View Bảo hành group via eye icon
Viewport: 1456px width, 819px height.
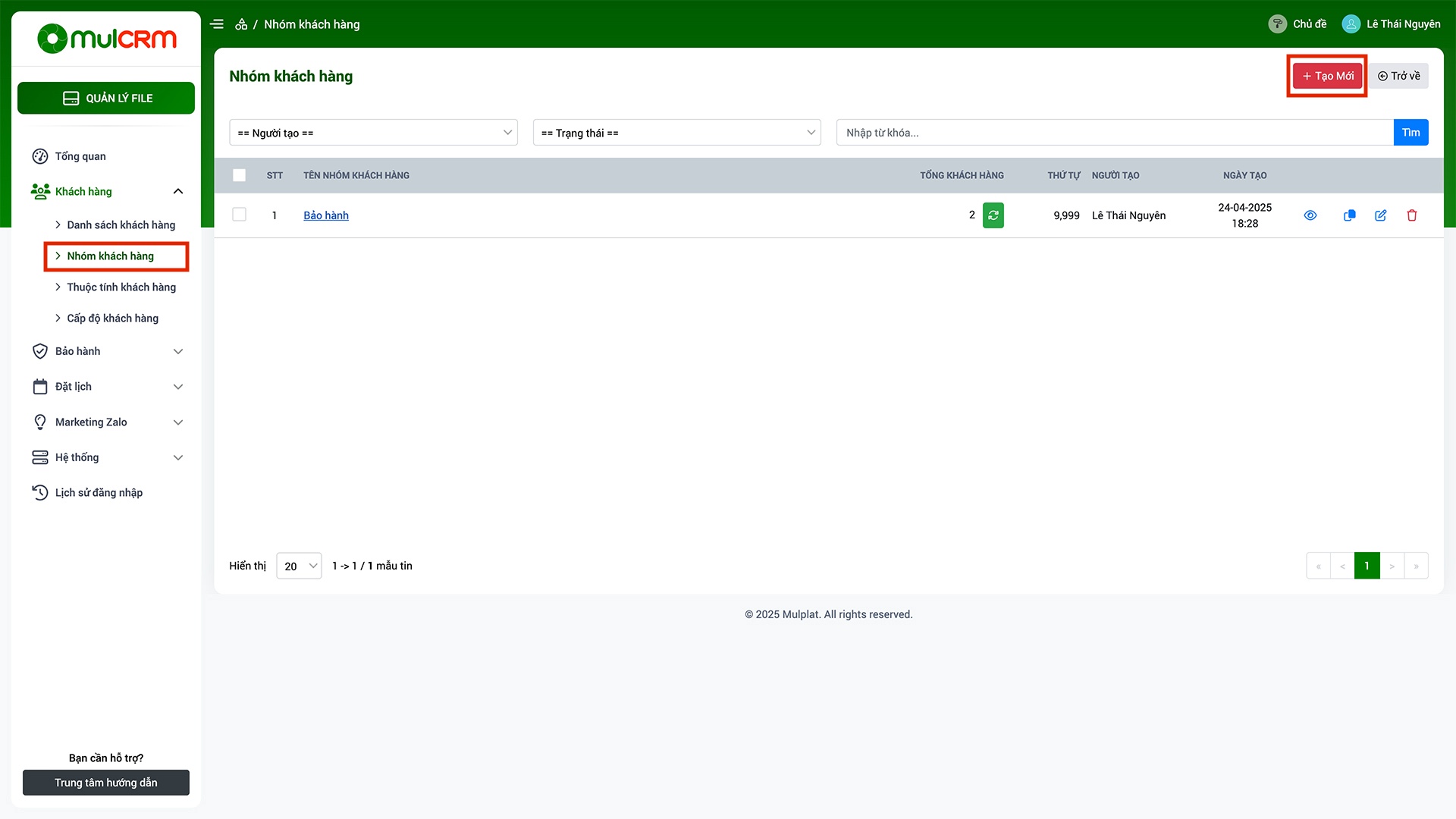(1310, 215)
